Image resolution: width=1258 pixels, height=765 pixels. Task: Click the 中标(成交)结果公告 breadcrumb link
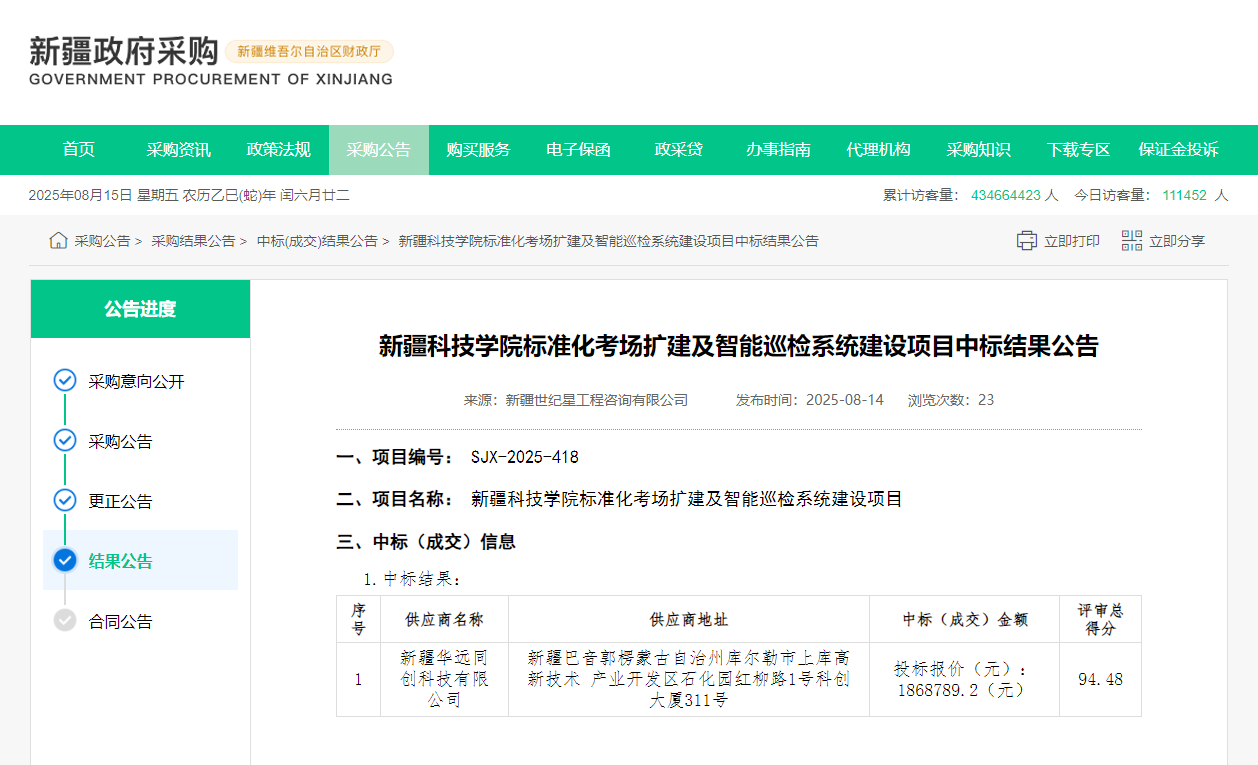point(317,241)
